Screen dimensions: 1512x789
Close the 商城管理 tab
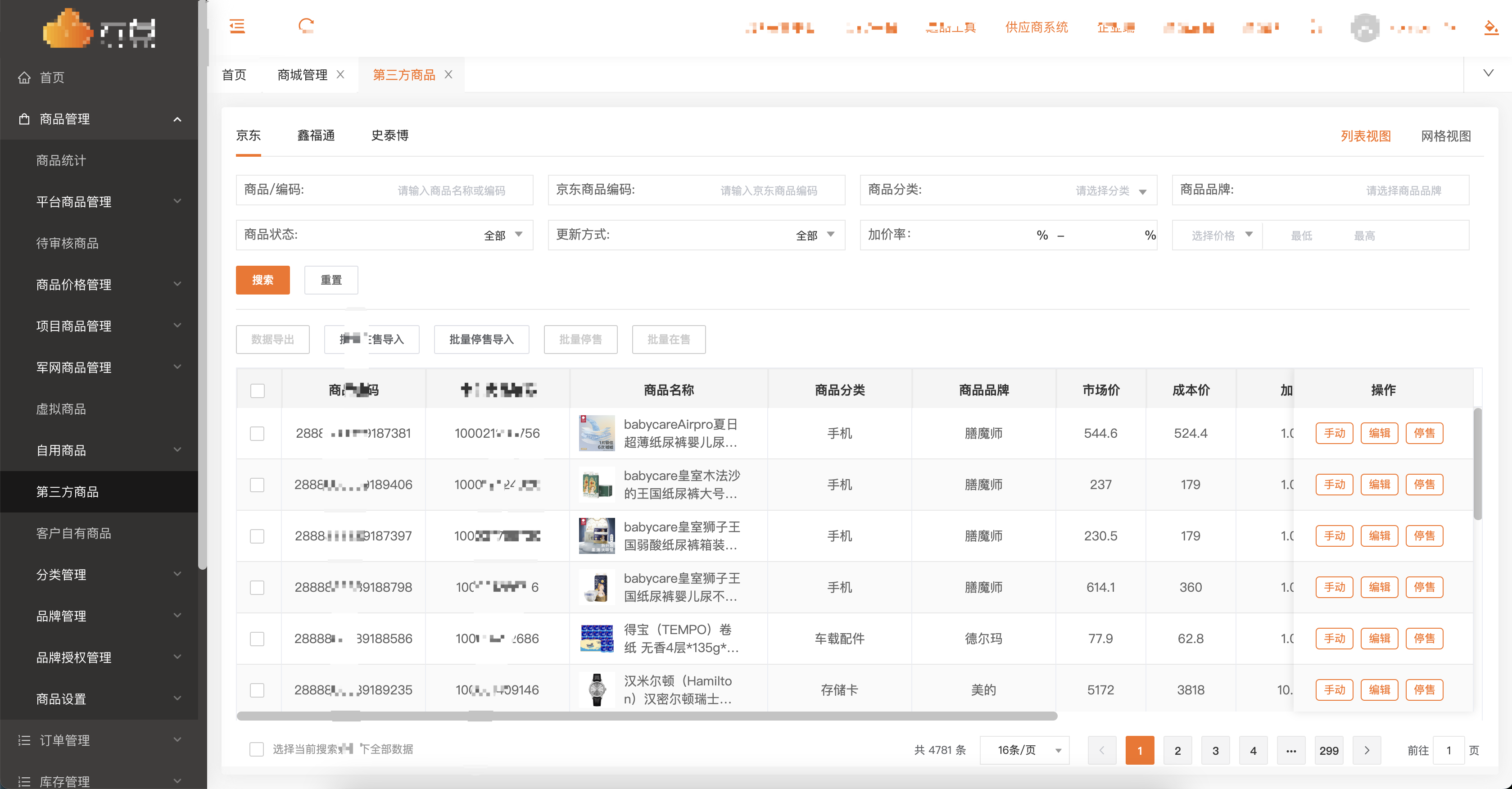click(x=340, y=75)
